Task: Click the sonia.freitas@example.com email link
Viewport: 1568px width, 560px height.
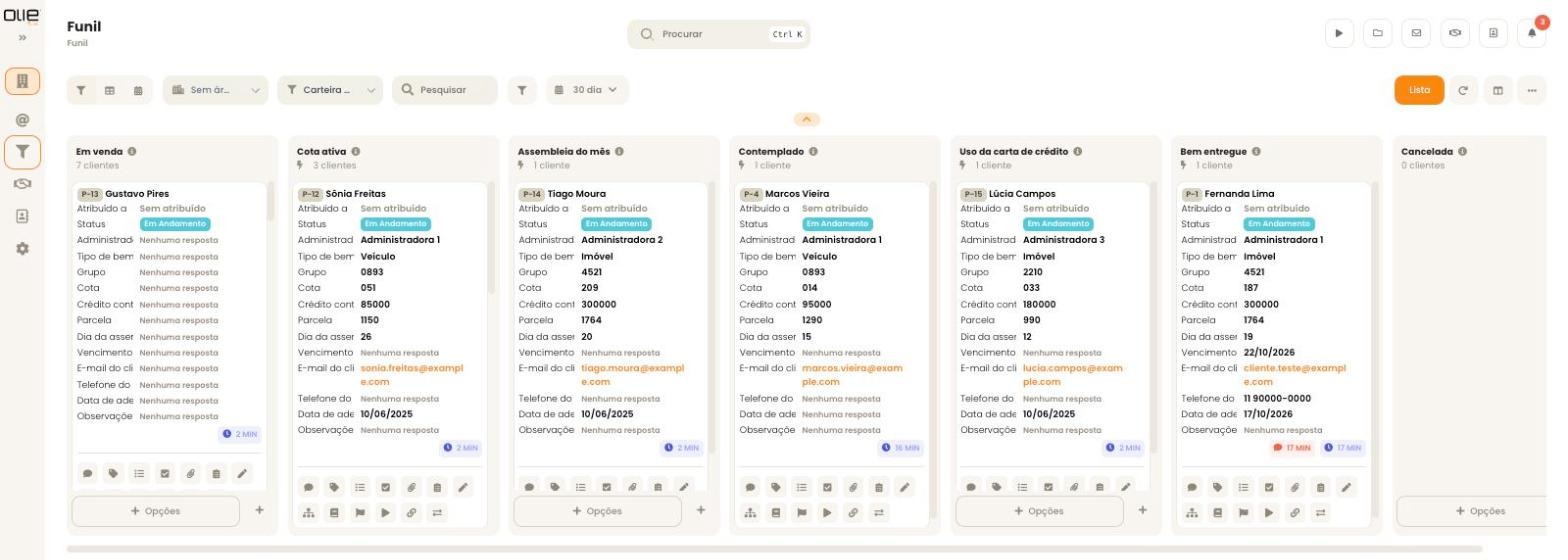Action: pos(412,375)
